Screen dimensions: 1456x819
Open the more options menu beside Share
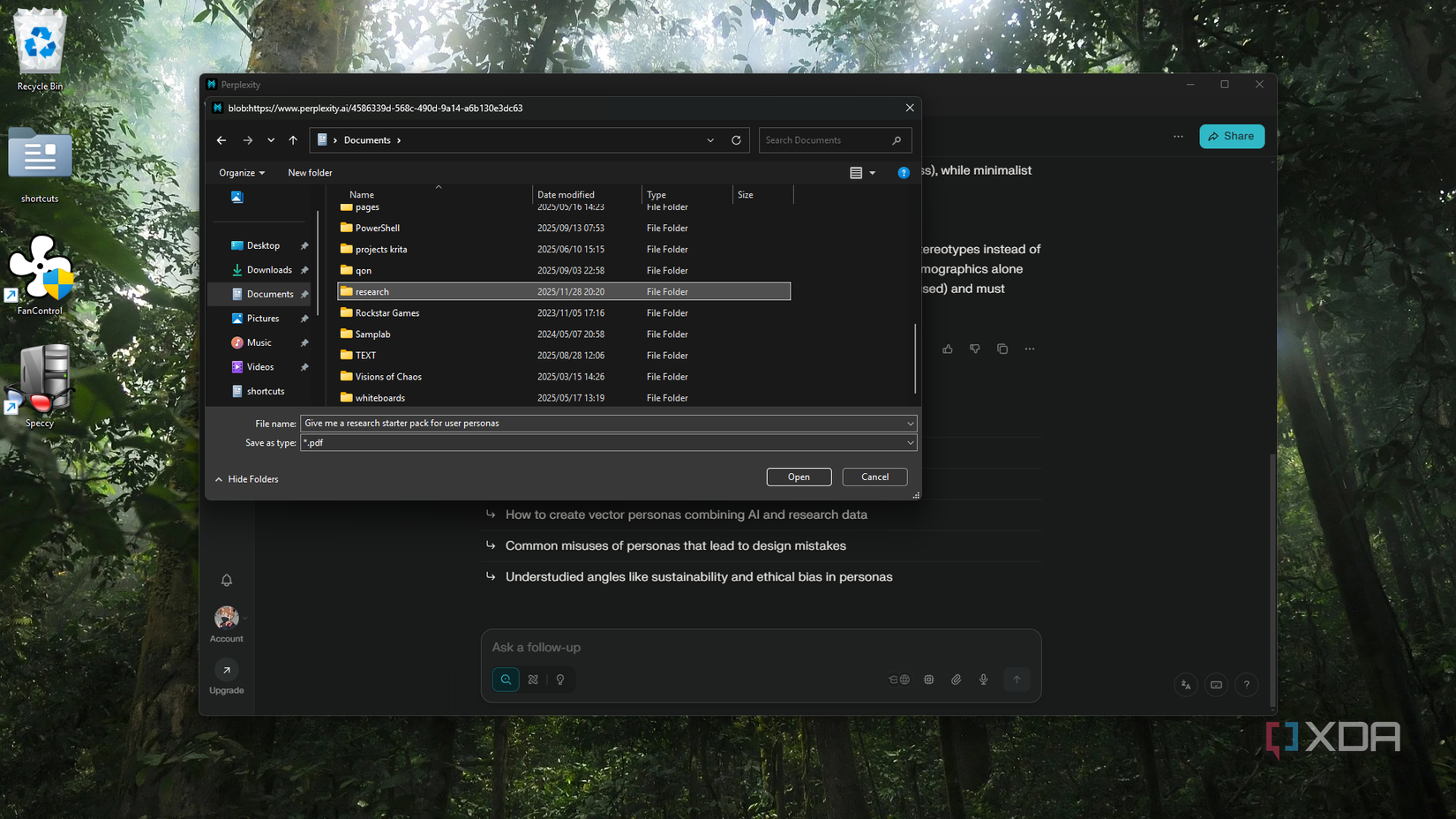(1178, 136)
